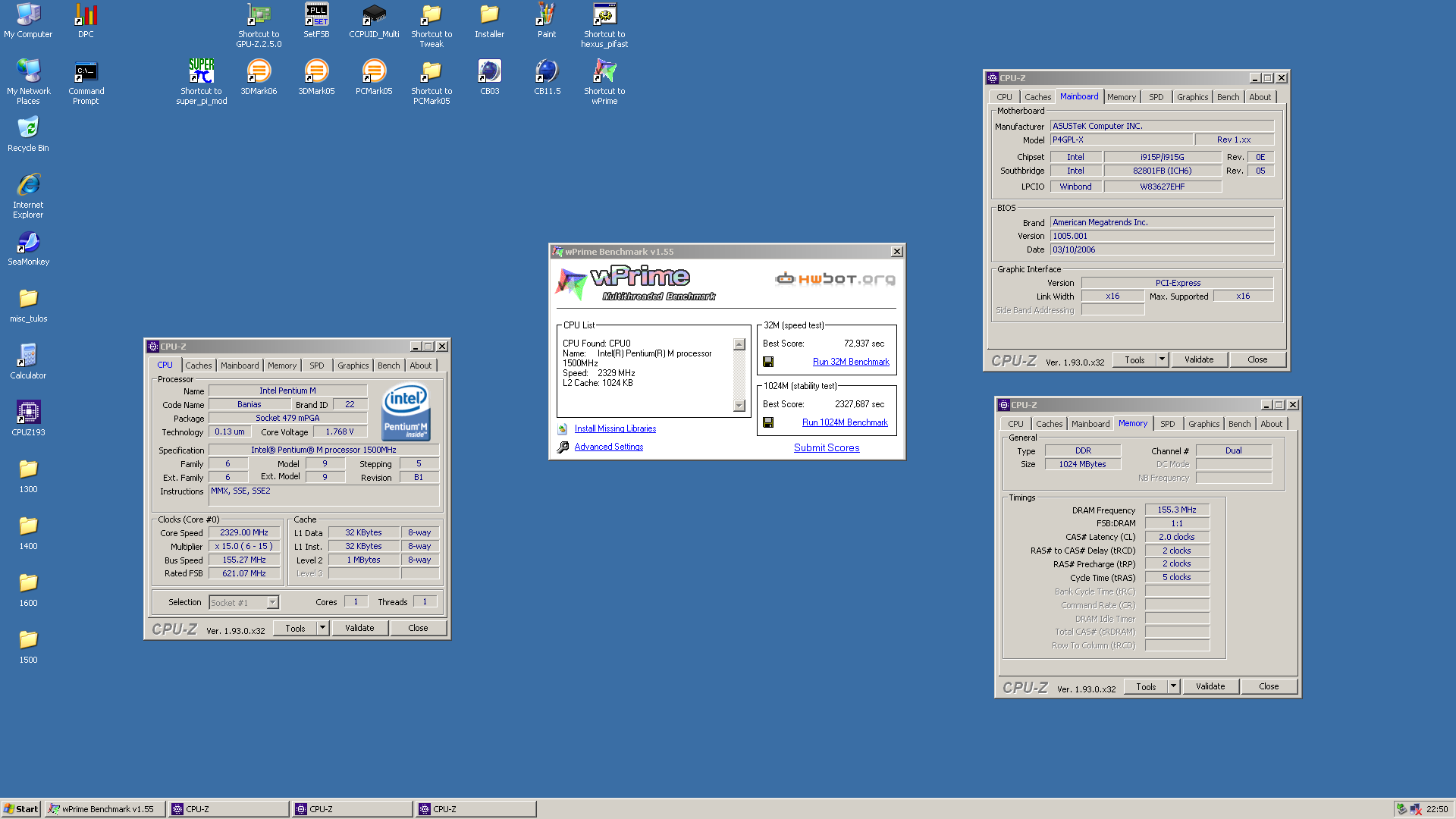
Task: Click the Start button
Action: tap(20, 809)
